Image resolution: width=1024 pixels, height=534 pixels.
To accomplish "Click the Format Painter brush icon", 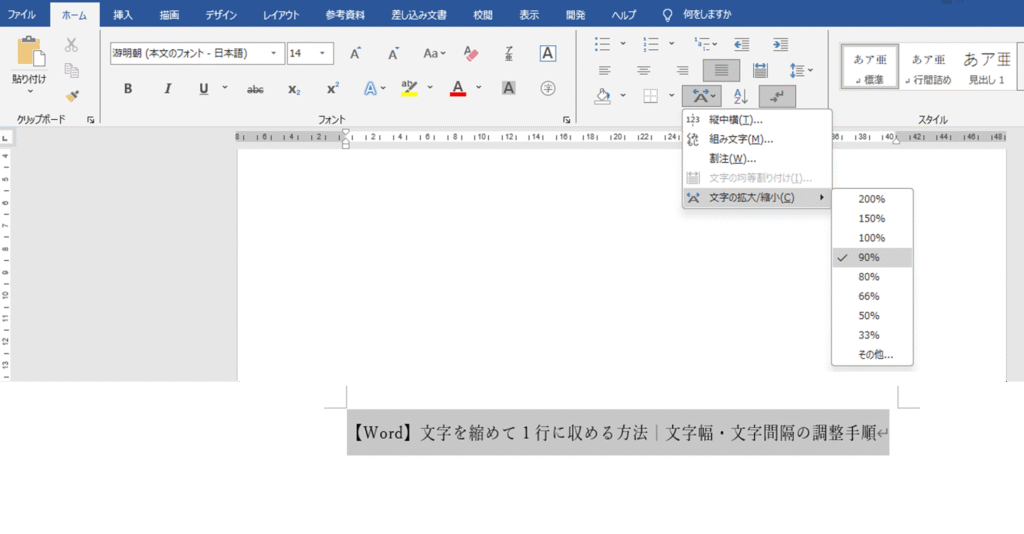I will pos(71,95).
